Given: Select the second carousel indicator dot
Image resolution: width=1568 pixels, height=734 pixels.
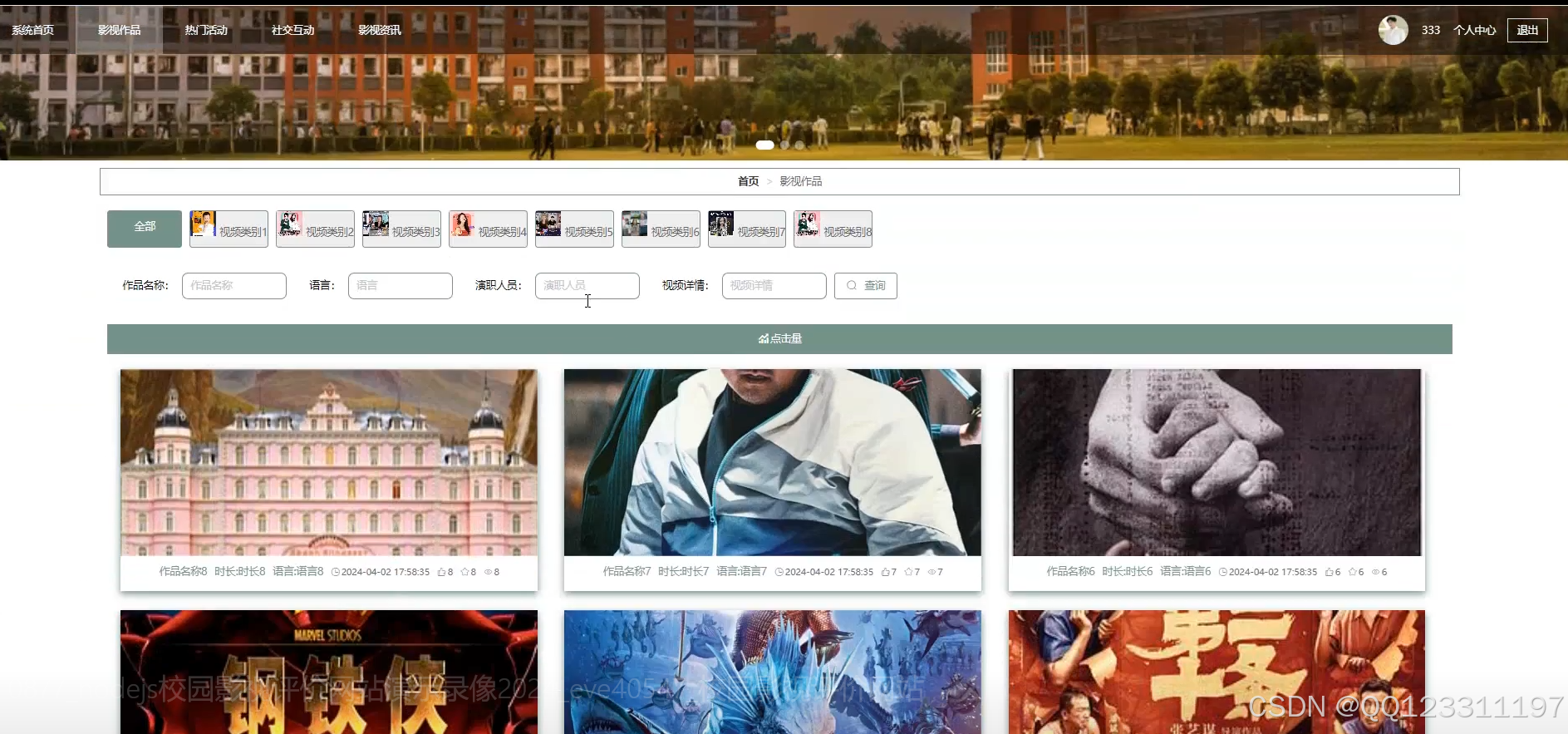Looking at the screenshot, I should tap(784, 145).
